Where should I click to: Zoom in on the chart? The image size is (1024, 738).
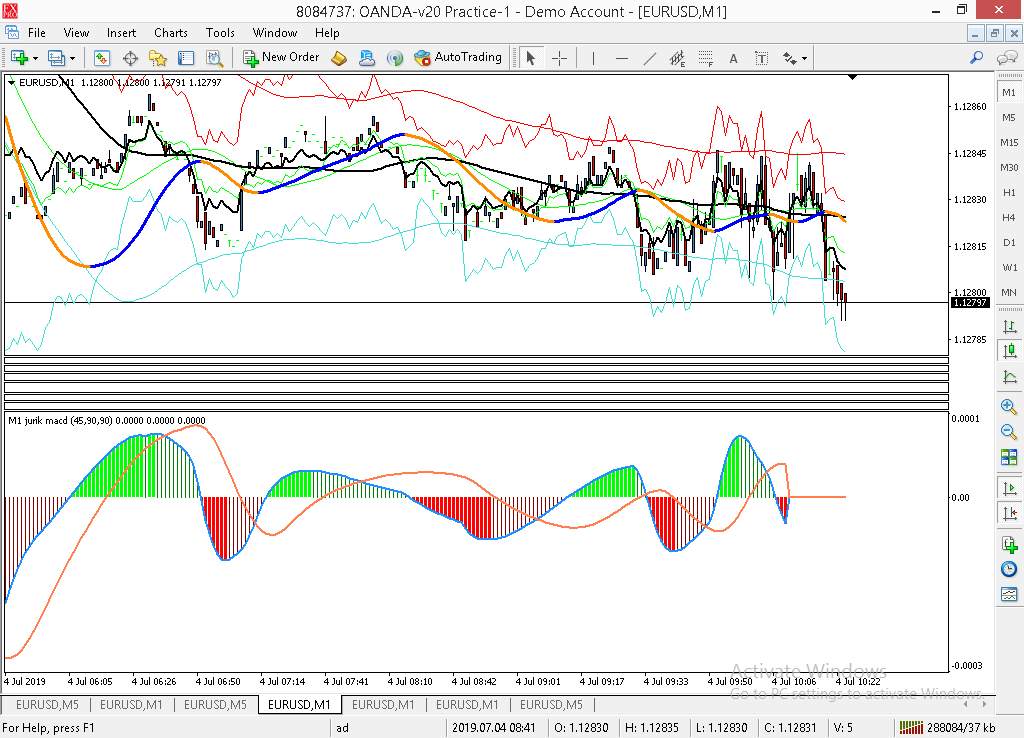click(1009, 407)
